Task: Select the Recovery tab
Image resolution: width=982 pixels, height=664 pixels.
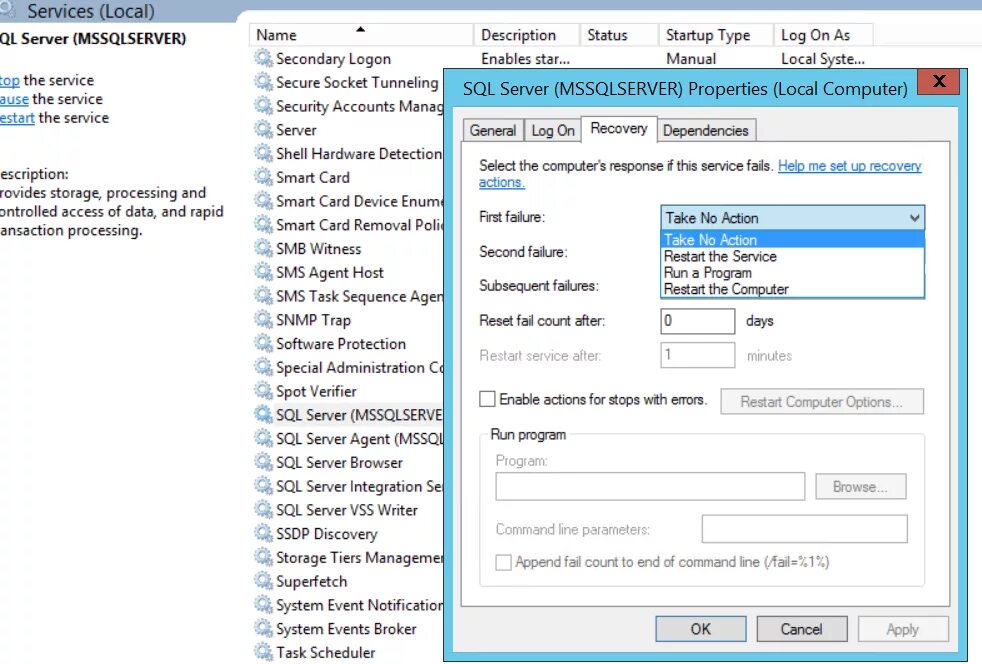Action: point(619,128)
